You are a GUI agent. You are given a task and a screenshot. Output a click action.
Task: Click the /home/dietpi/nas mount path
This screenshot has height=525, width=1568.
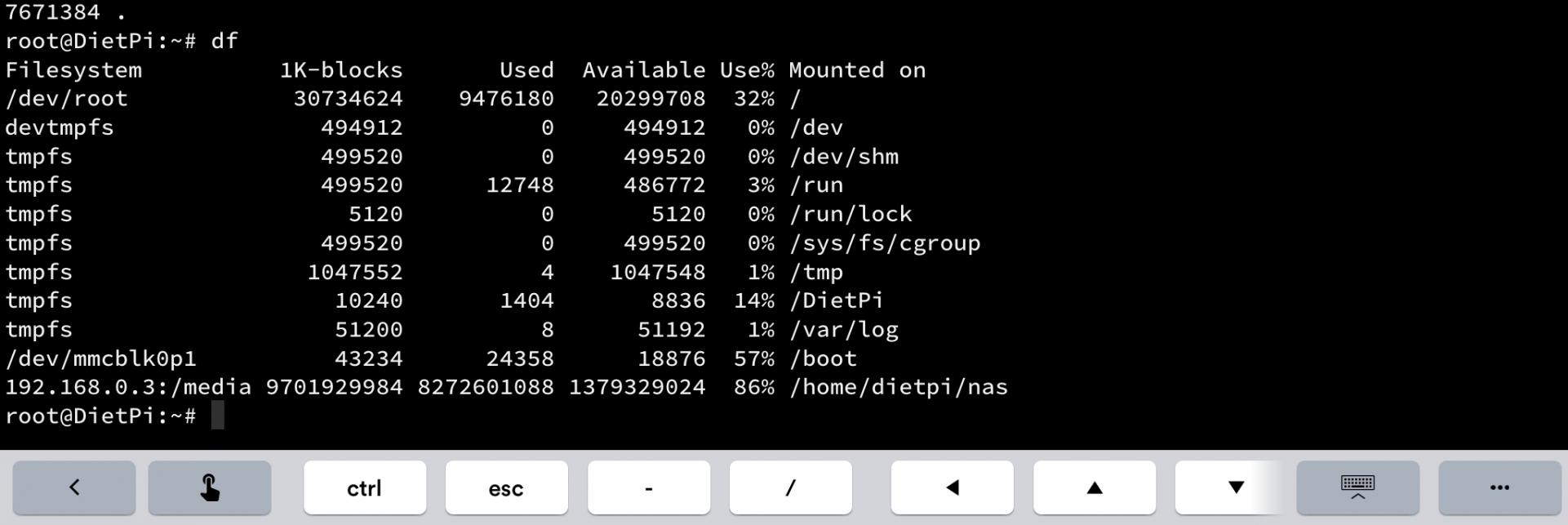[x=898, y=387]
